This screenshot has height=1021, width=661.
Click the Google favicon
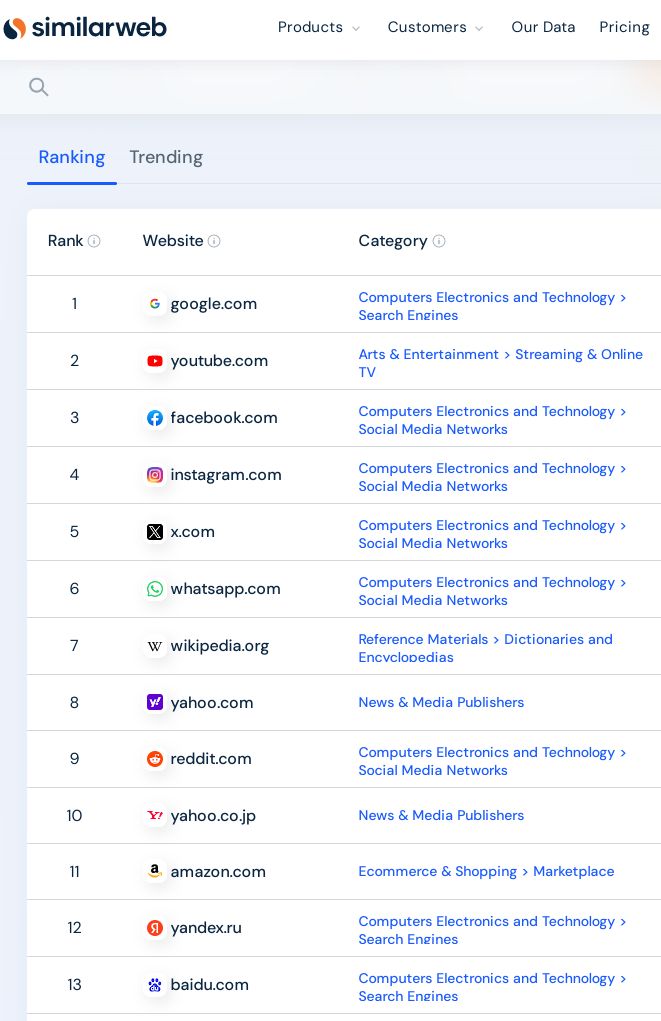[154, 303]
